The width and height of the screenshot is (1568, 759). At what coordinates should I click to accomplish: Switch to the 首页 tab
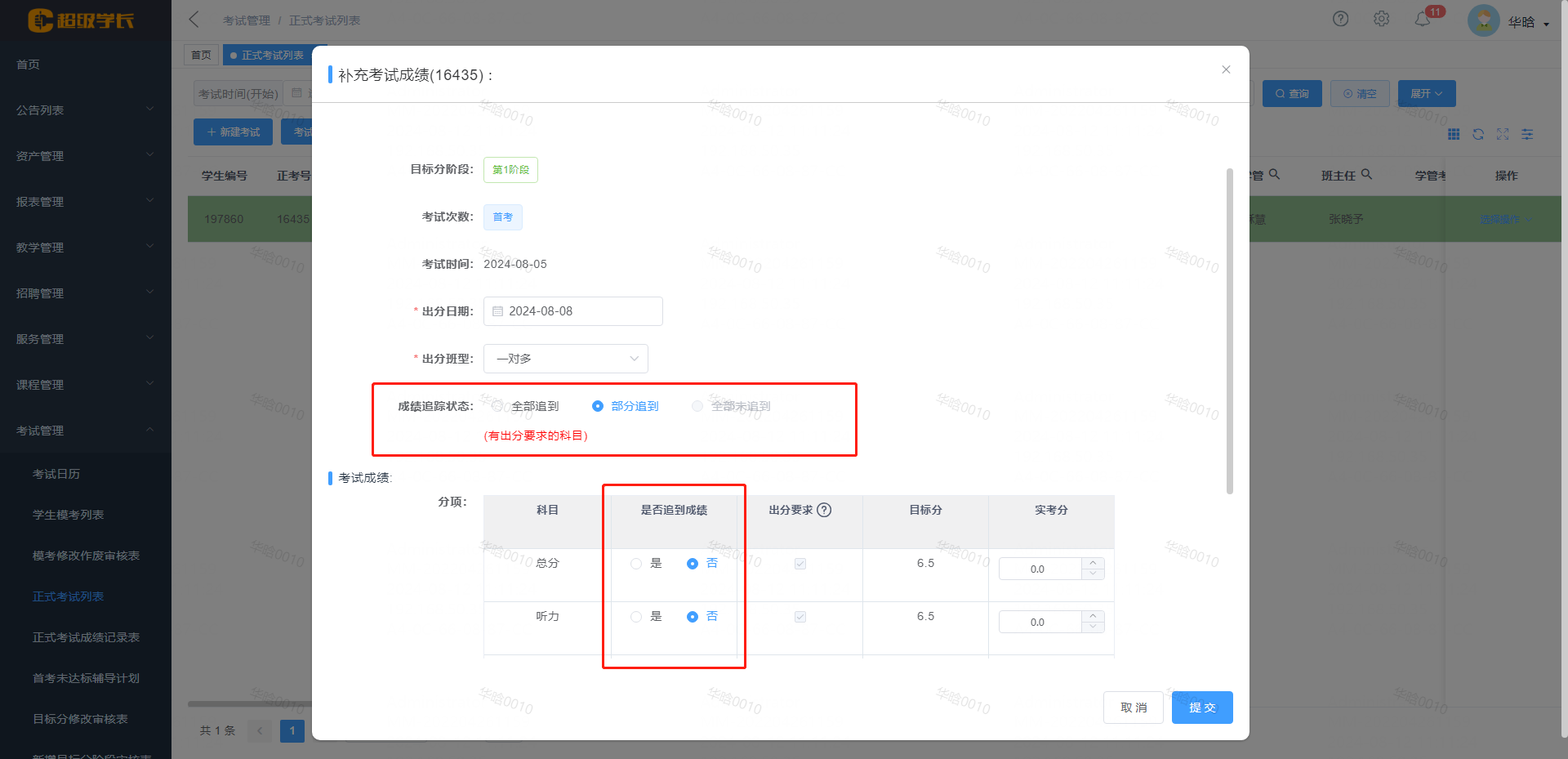[x=201, y=55]
